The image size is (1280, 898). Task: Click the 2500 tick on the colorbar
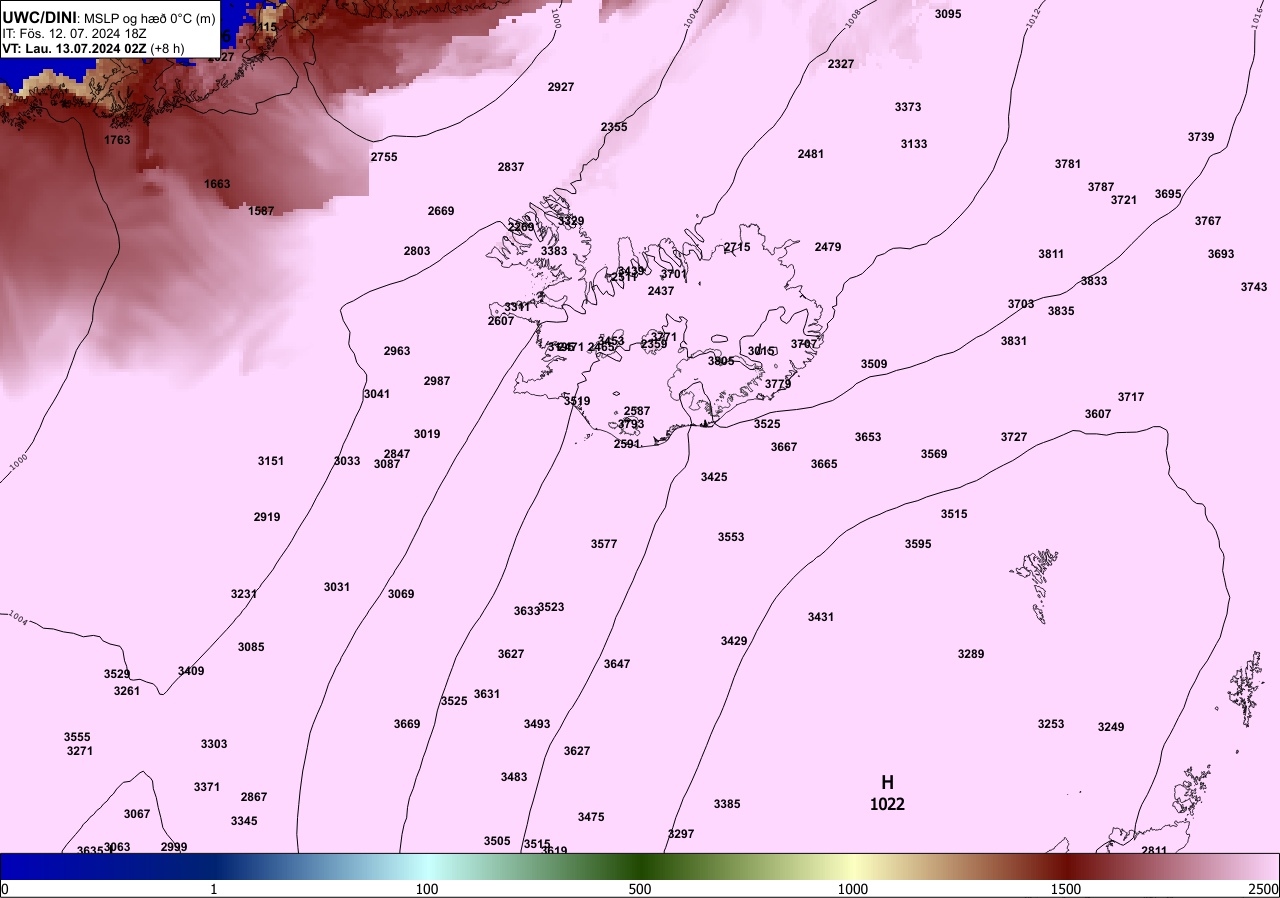pyautogui.click(x=1264, y=889)
